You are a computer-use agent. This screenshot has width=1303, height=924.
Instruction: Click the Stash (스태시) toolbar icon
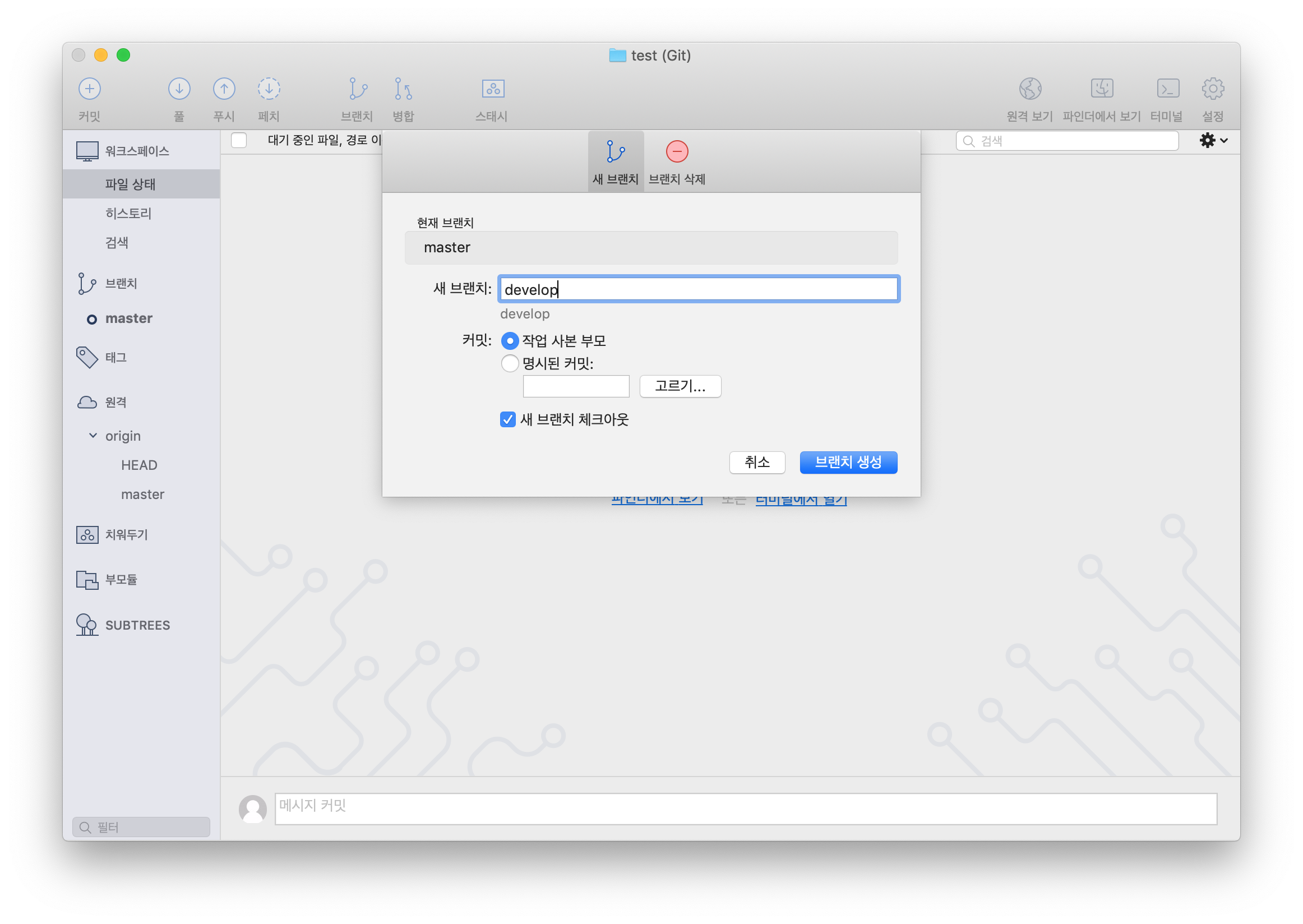493,89
